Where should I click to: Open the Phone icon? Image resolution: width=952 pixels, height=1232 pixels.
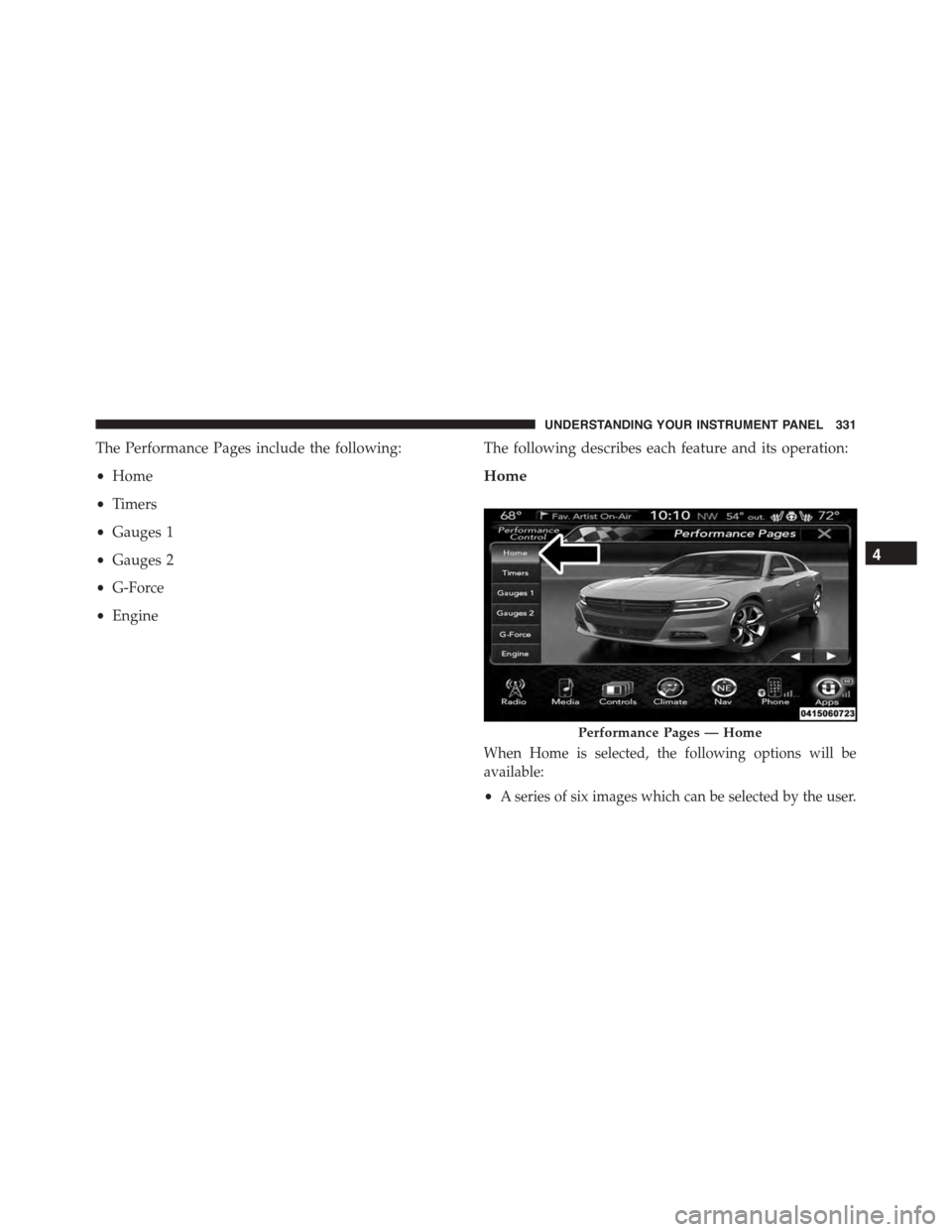[x=774, y=691]
